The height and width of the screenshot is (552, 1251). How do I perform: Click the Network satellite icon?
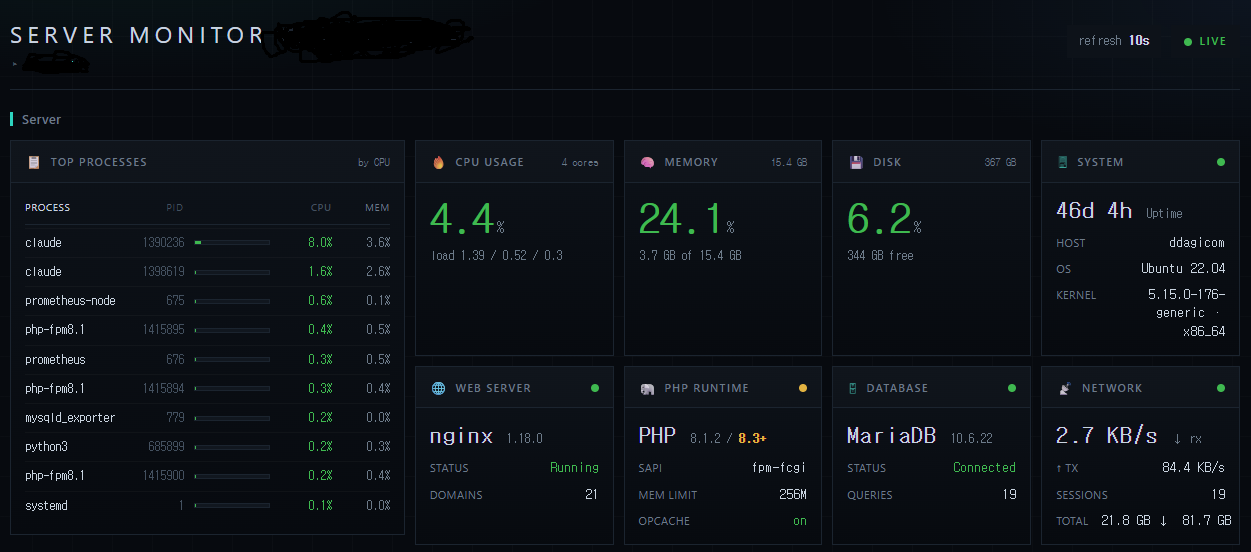tap(1063, 388)
